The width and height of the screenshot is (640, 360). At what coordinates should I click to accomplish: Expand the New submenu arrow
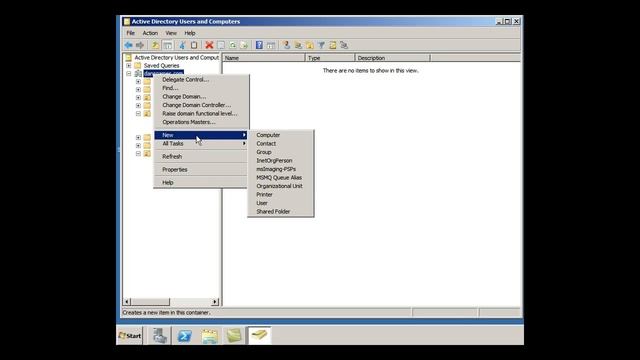click(244, 135)
